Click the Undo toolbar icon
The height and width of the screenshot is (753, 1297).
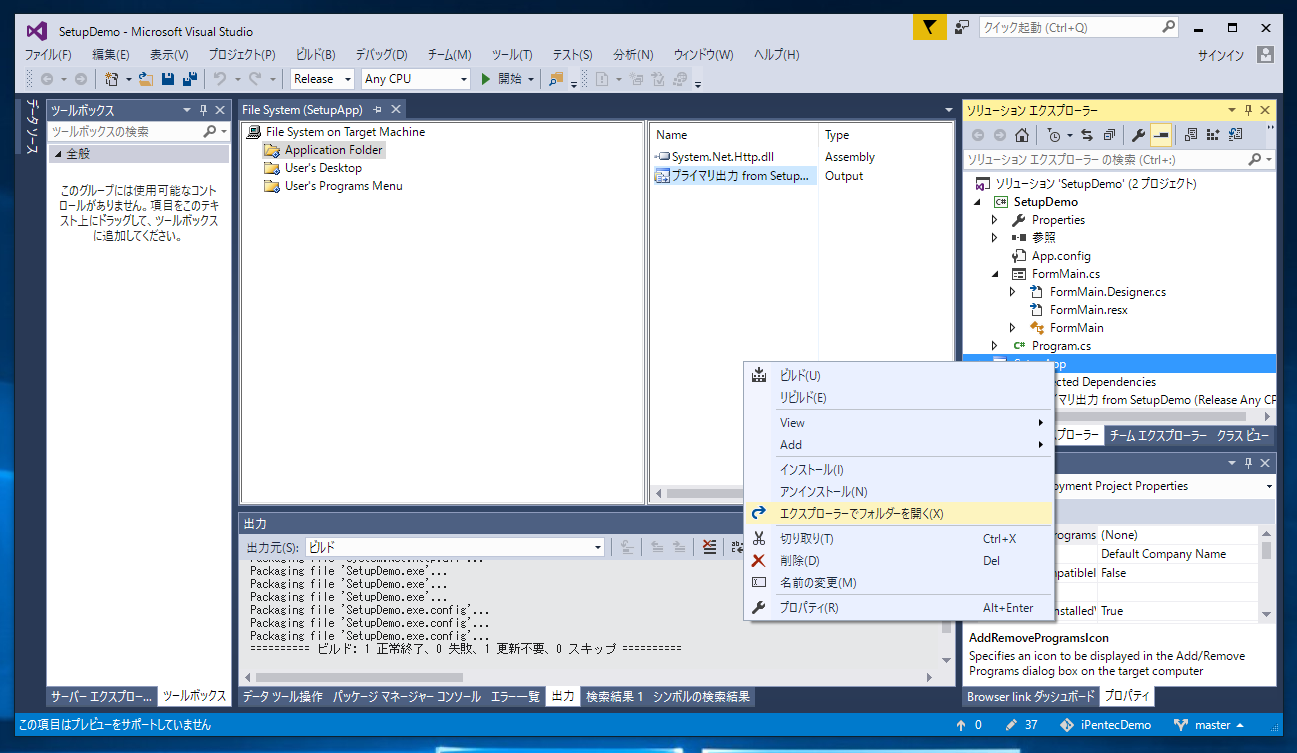219,79
